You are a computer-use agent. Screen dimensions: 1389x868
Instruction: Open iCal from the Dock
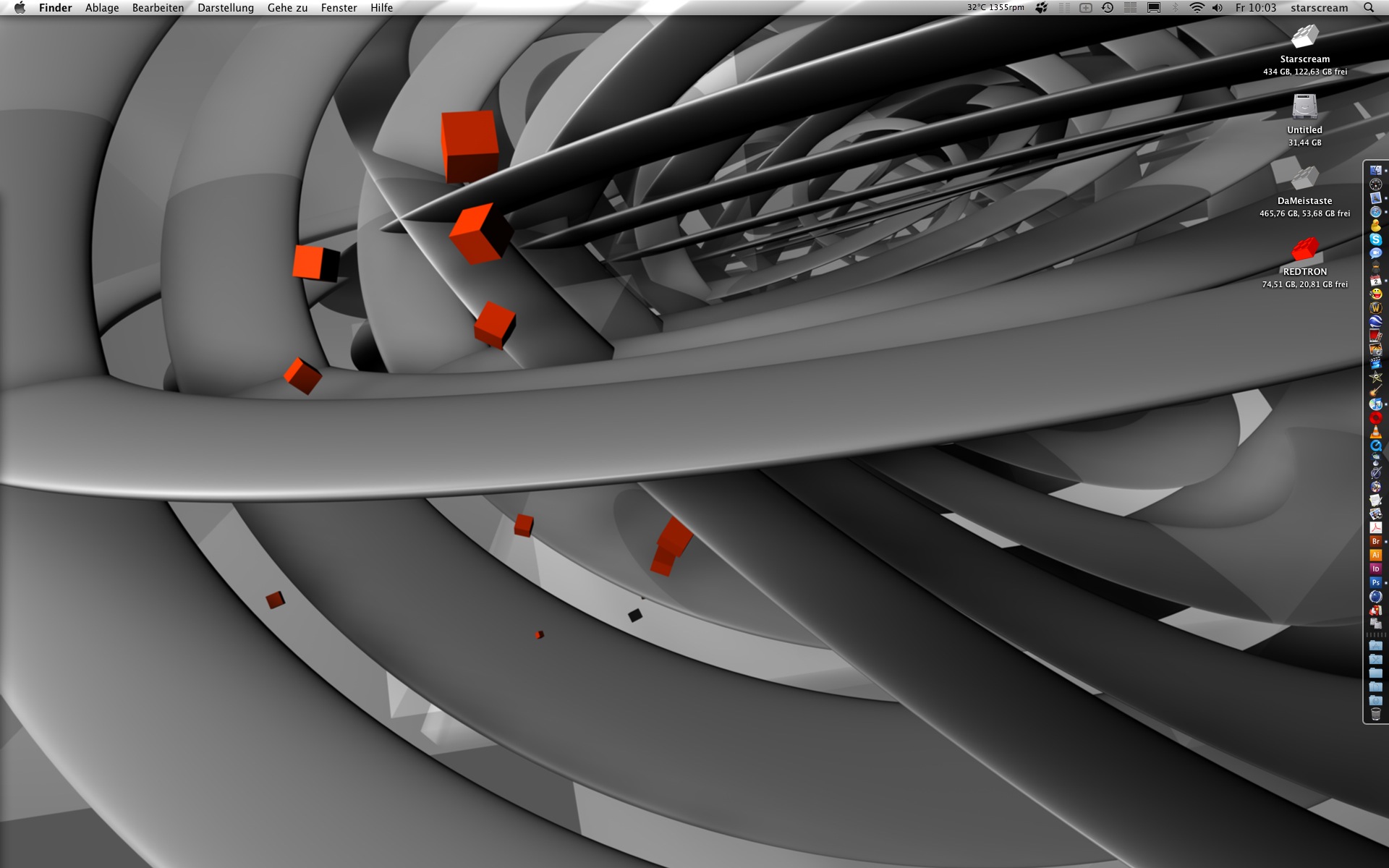[x=1376, y=281]
